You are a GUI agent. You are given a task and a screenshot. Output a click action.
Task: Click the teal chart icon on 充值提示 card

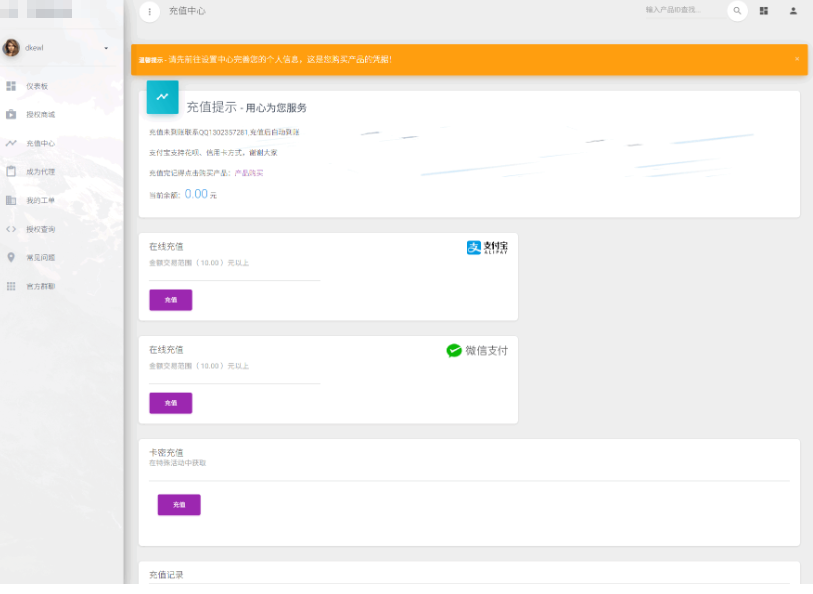point(162,98)
